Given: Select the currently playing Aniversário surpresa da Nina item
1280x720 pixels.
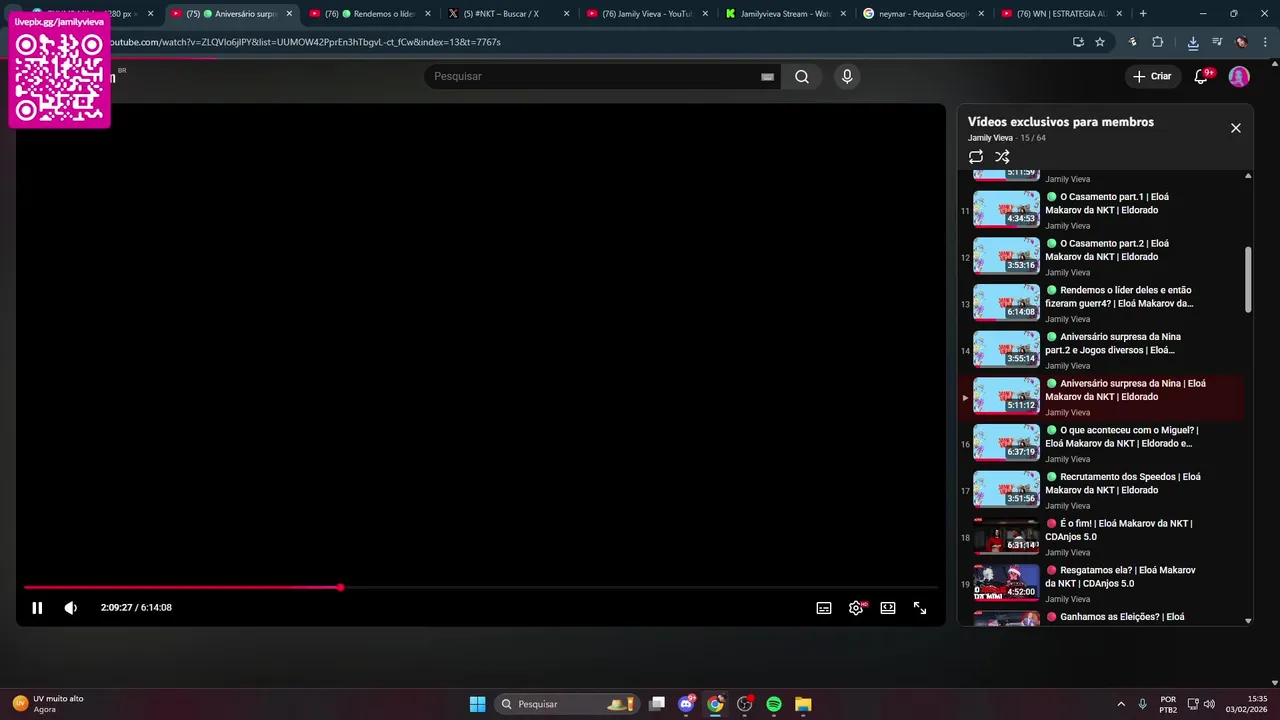Looking at the screenshot, I should 1100,397.
